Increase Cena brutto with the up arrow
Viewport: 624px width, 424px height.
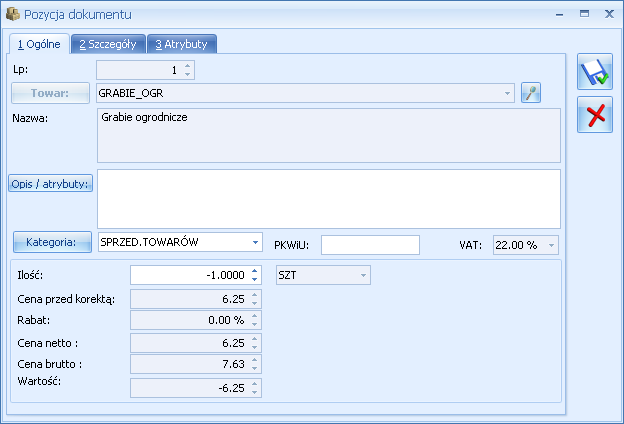point(255,360)
